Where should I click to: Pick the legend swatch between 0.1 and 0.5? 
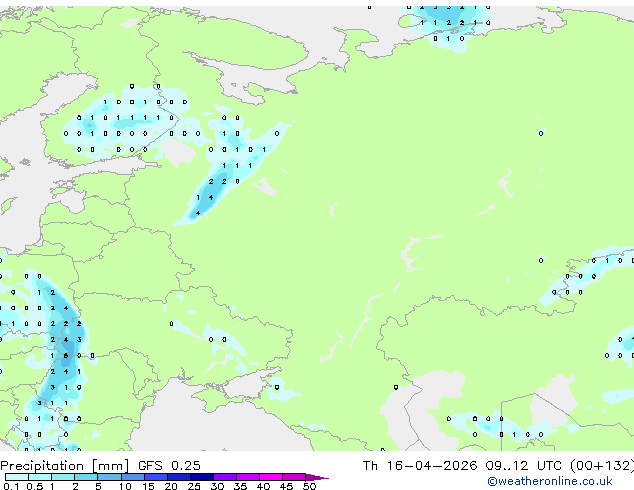pos(17,477)
